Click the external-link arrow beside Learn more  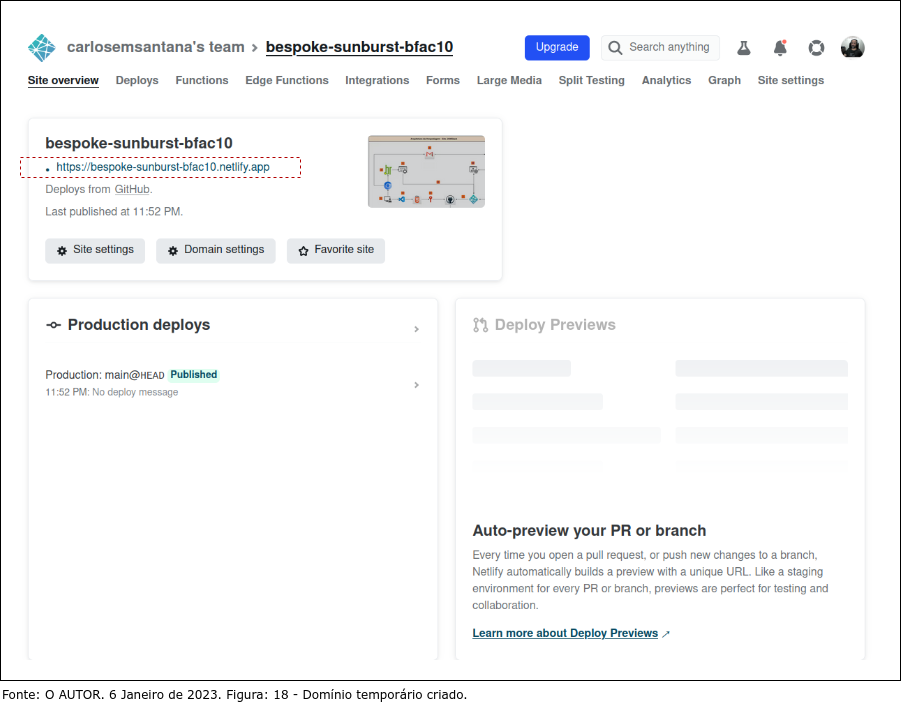[666, 634]
